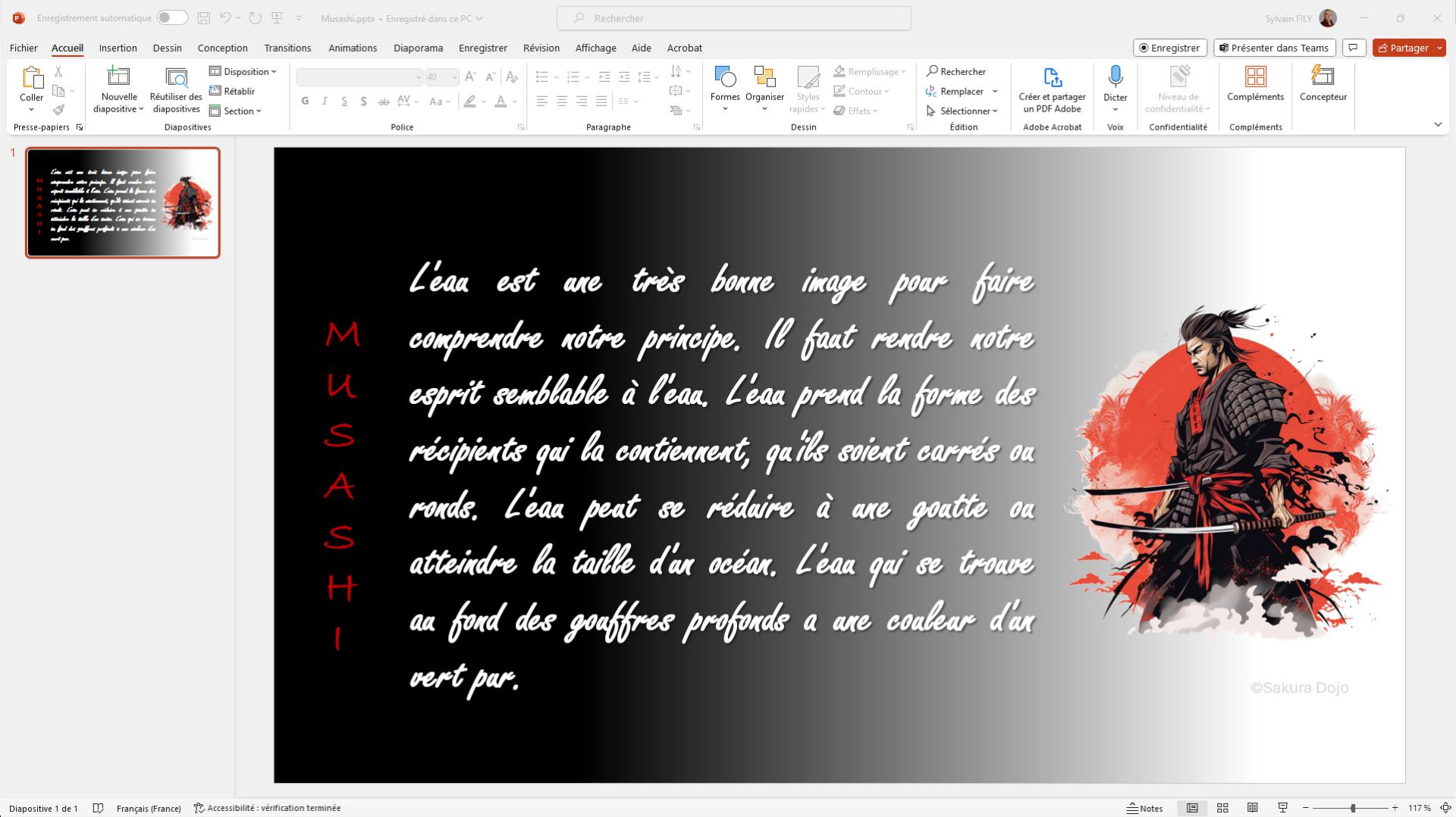Click the Cut scissors icon
The image size is (1456, 817).
pyautogui.click(x=58, y=71)
